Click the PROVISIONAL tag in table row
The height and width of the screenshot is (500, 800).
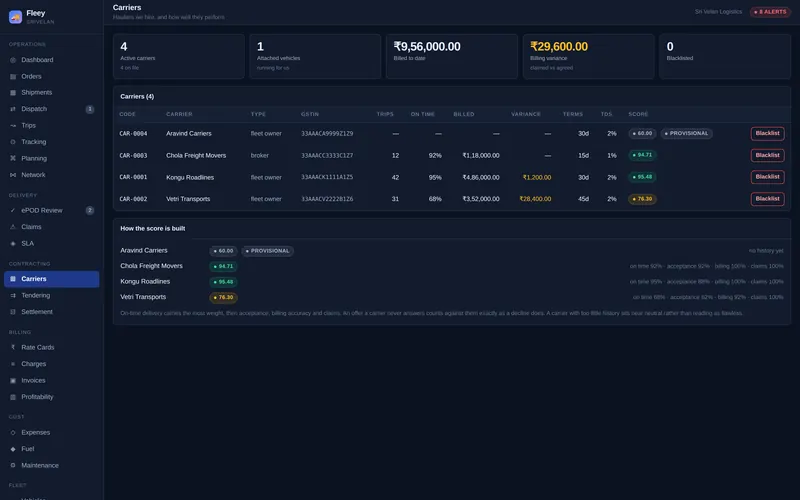click(687, 134)
